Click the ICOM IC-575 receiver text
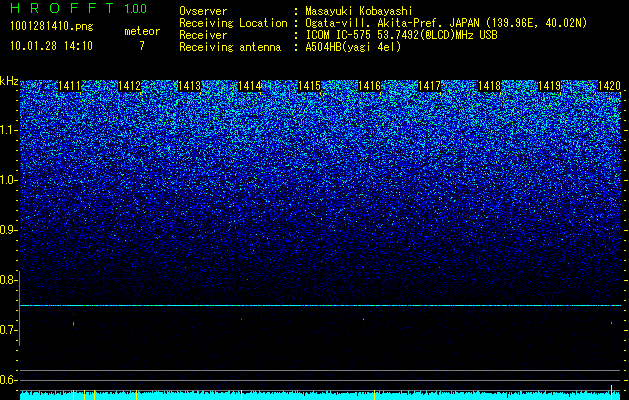This screenshot has width=629, height=400. click(x=401, y=35)
